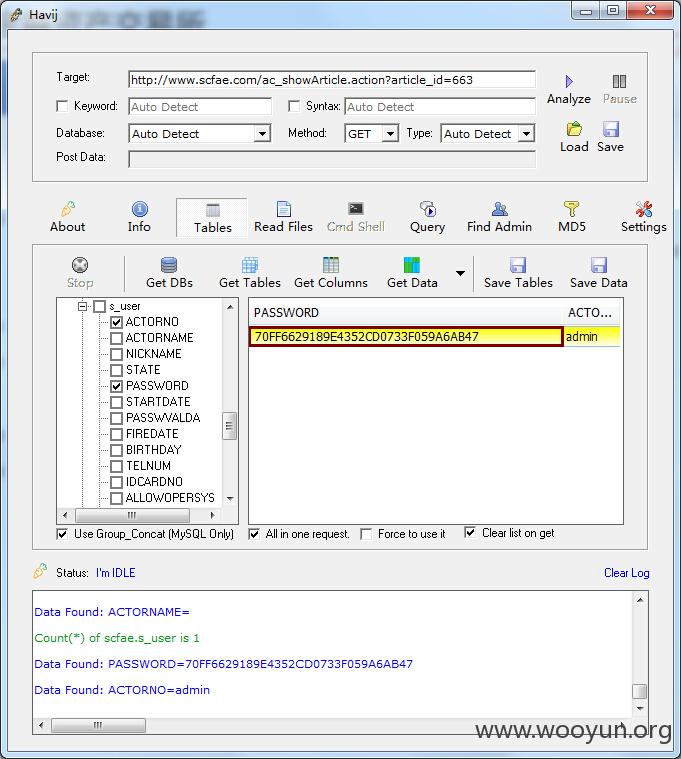
Task: Select the IDCARDNO tree item label
Action: pyautogui.click(x=154, y=482)
